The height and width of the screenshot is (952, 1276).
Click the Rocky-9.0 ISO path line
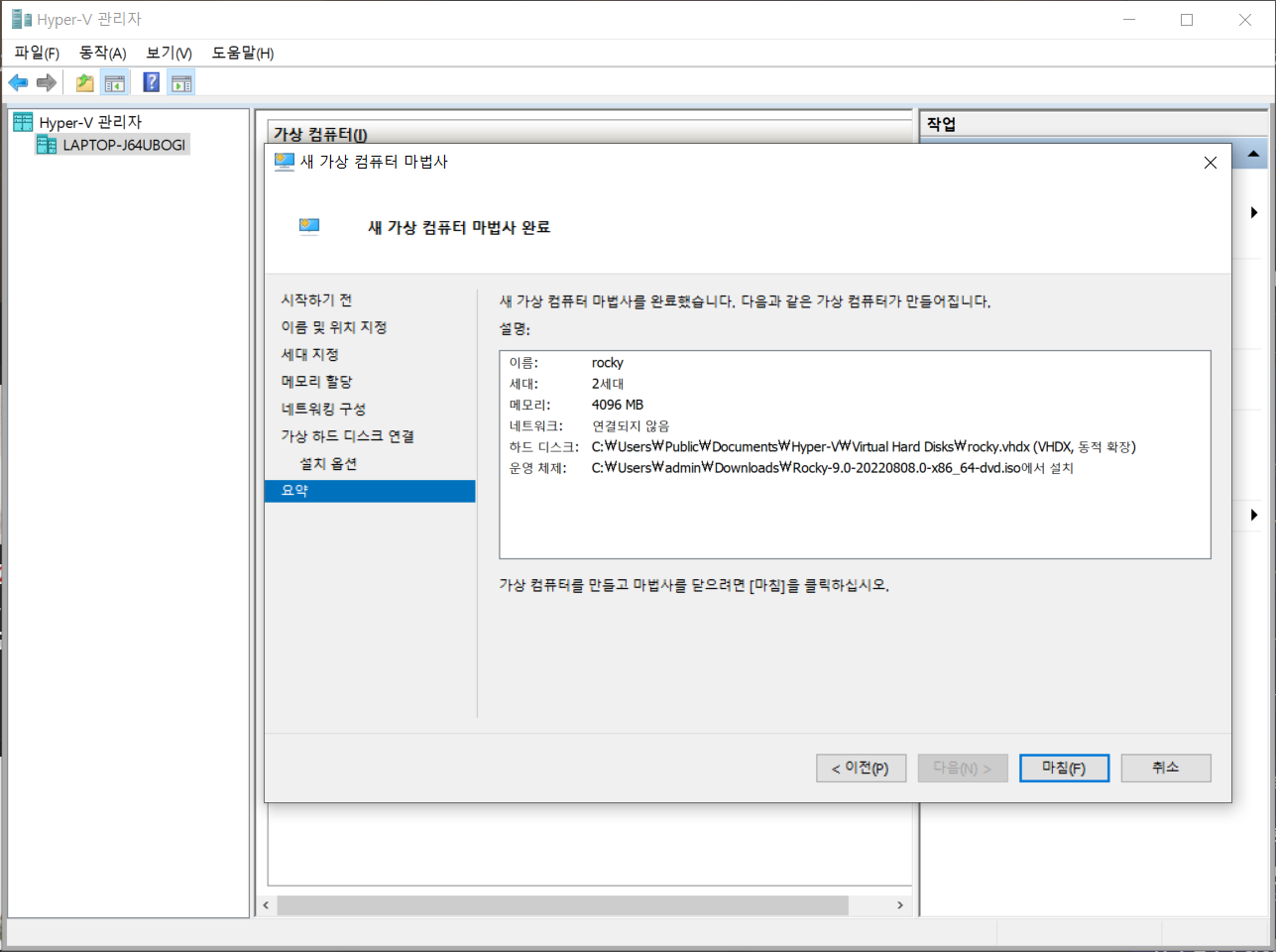[x=833, y=468]
